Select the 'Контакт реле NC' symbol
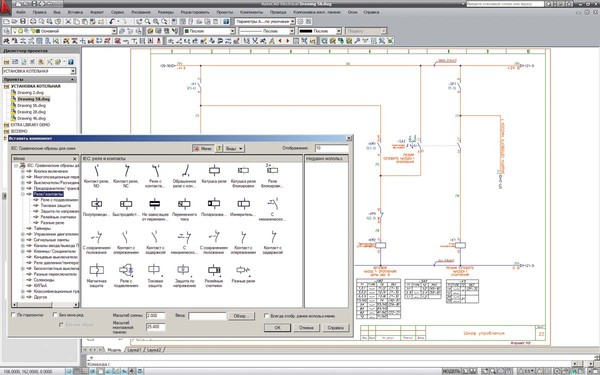 click(126, 175)
